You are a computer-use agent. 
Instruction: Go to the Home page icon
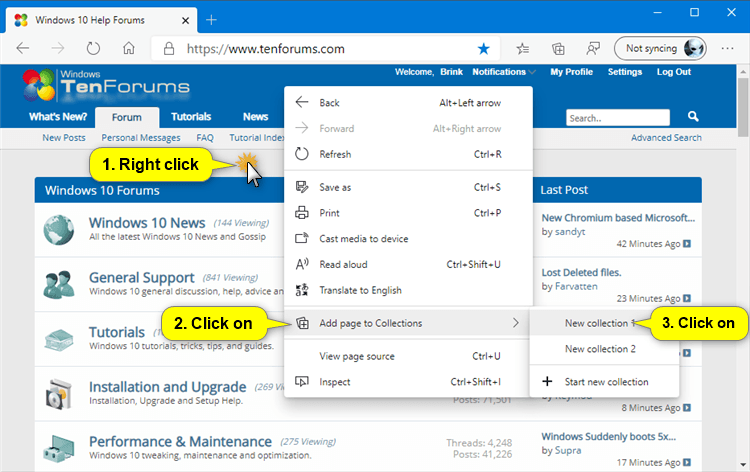[128, 48]
